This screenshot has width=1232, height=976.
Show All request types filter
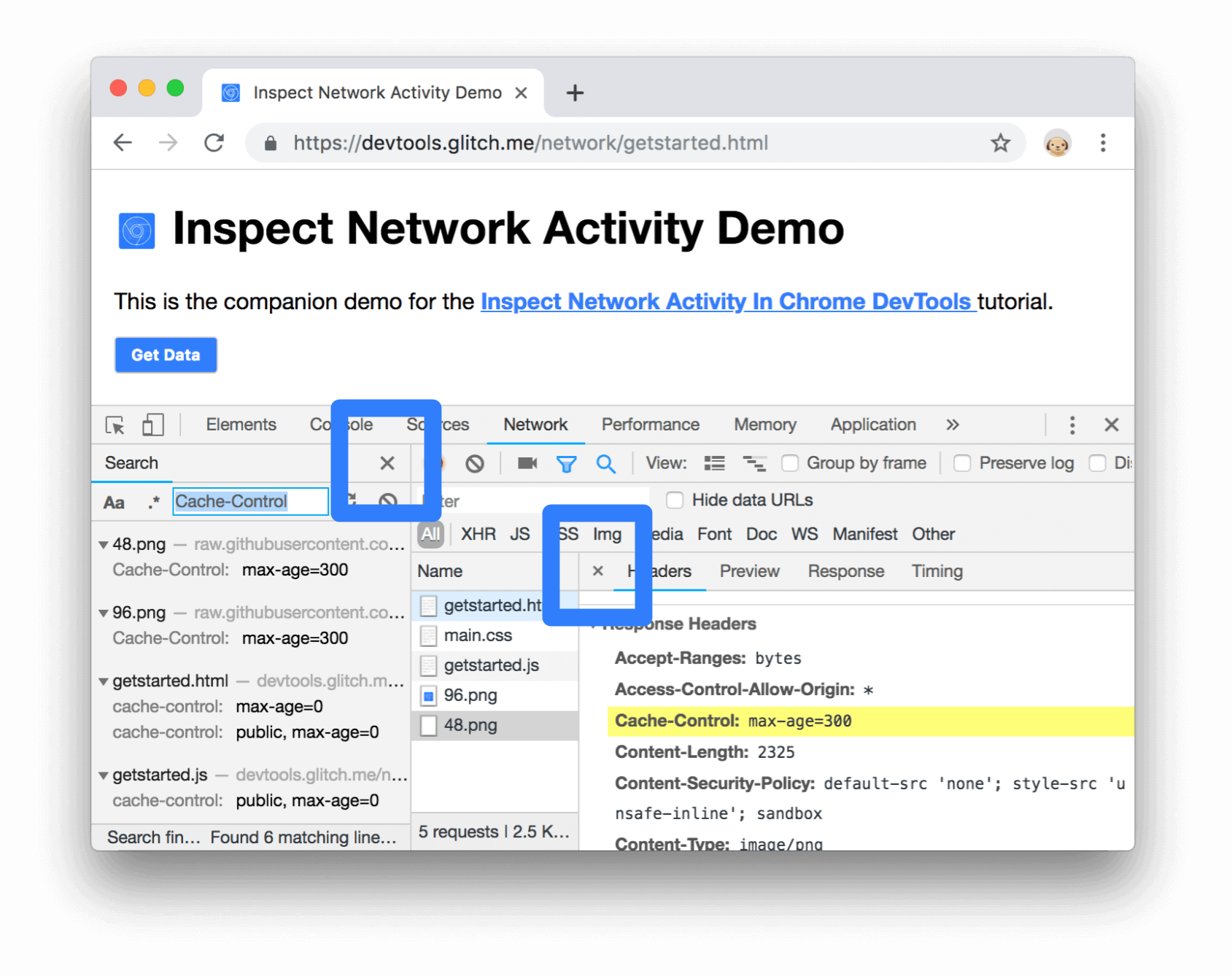(430, 534)
